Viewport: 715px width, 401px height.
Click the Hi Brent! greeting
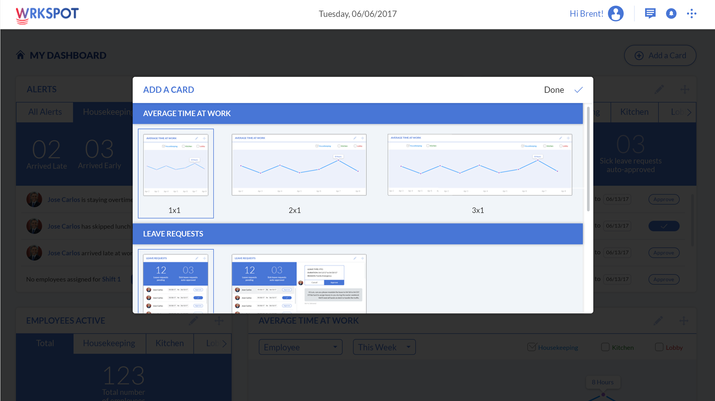[x=586, y=14]
